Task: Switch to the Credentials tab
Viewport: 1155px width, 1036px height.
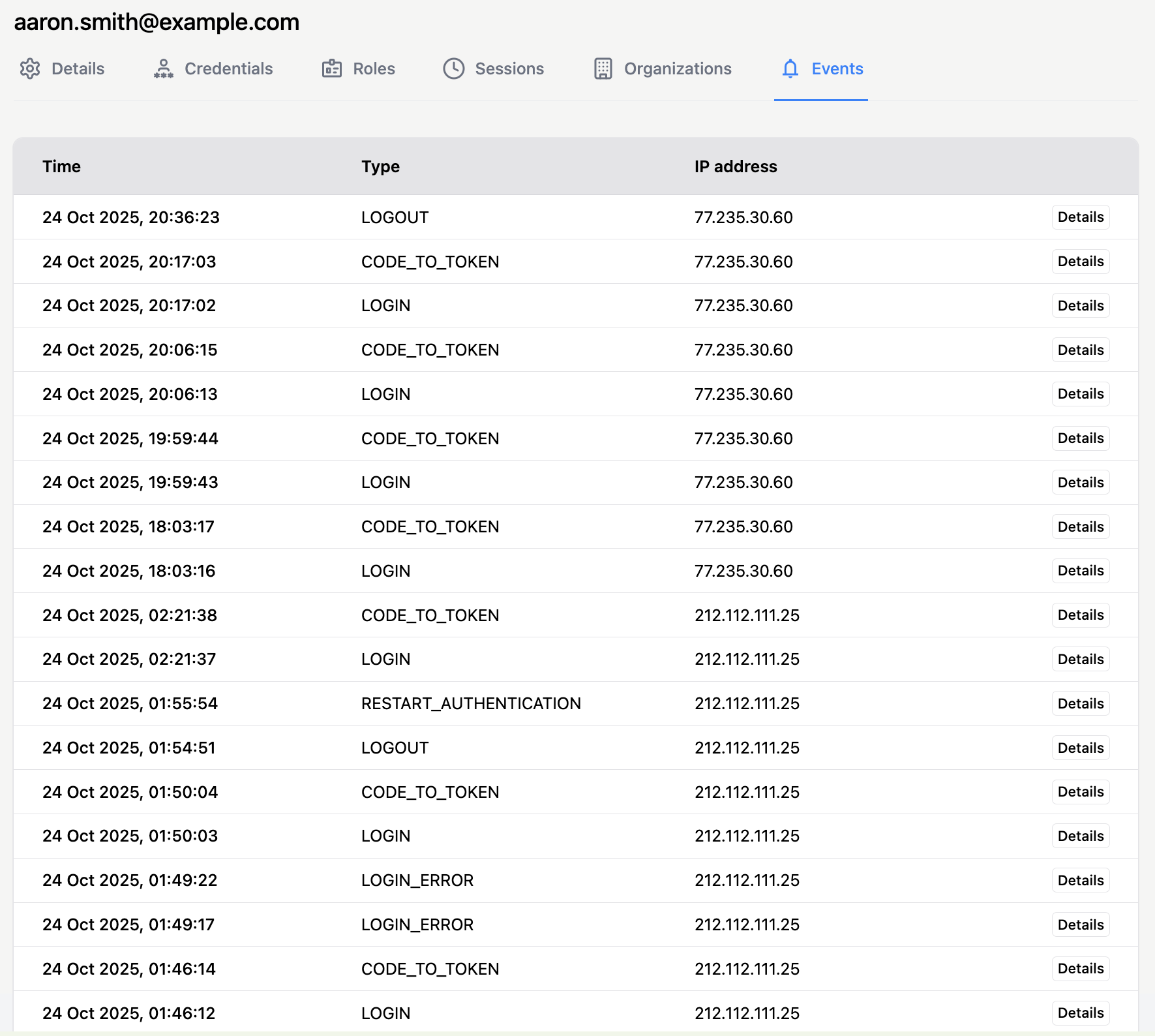Action: (x=228, y=69)
